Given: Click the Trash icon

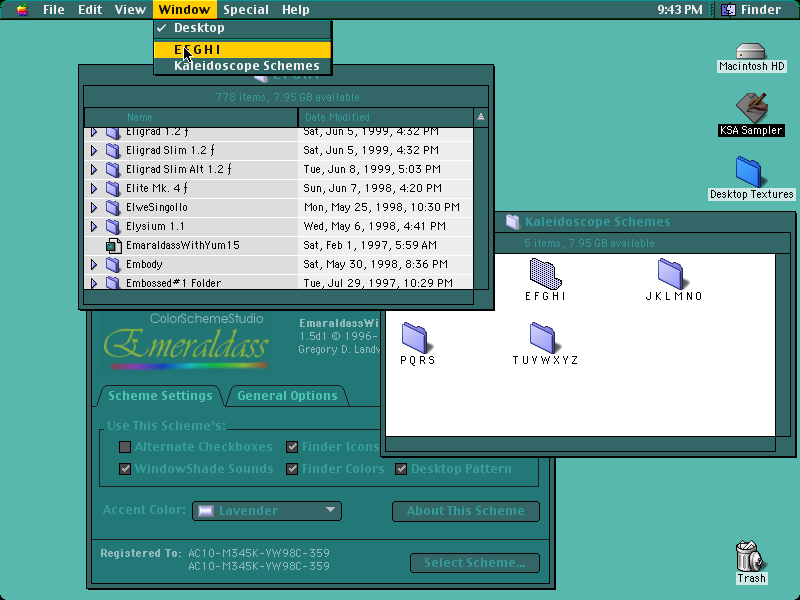Looking at the screenshot, I should click(749, 556).
